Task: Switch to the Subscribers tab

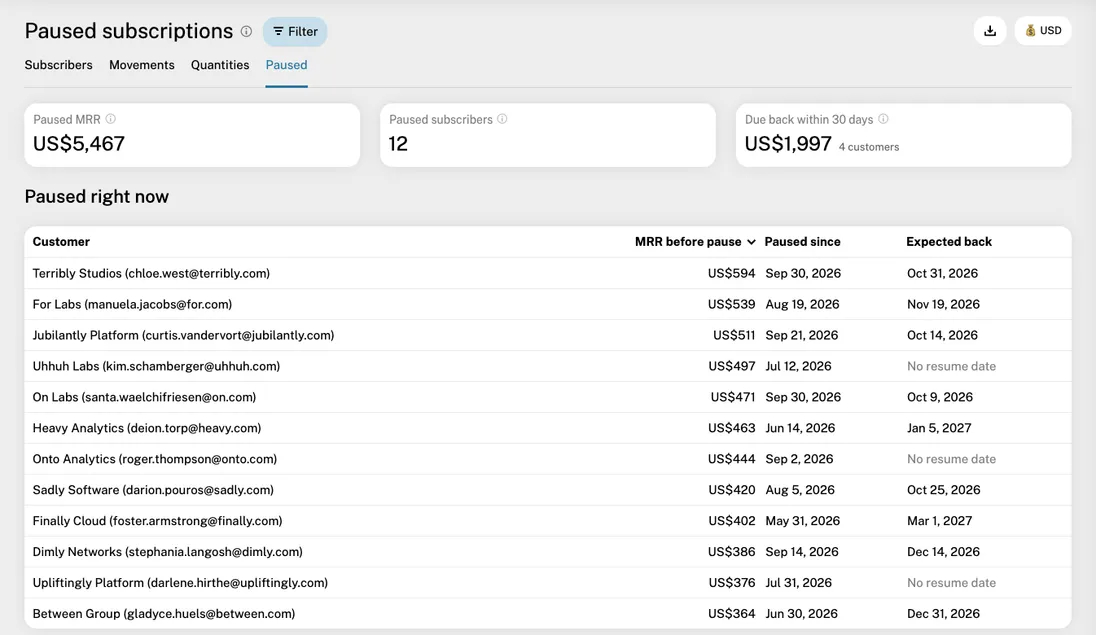Action: (59, 65)
